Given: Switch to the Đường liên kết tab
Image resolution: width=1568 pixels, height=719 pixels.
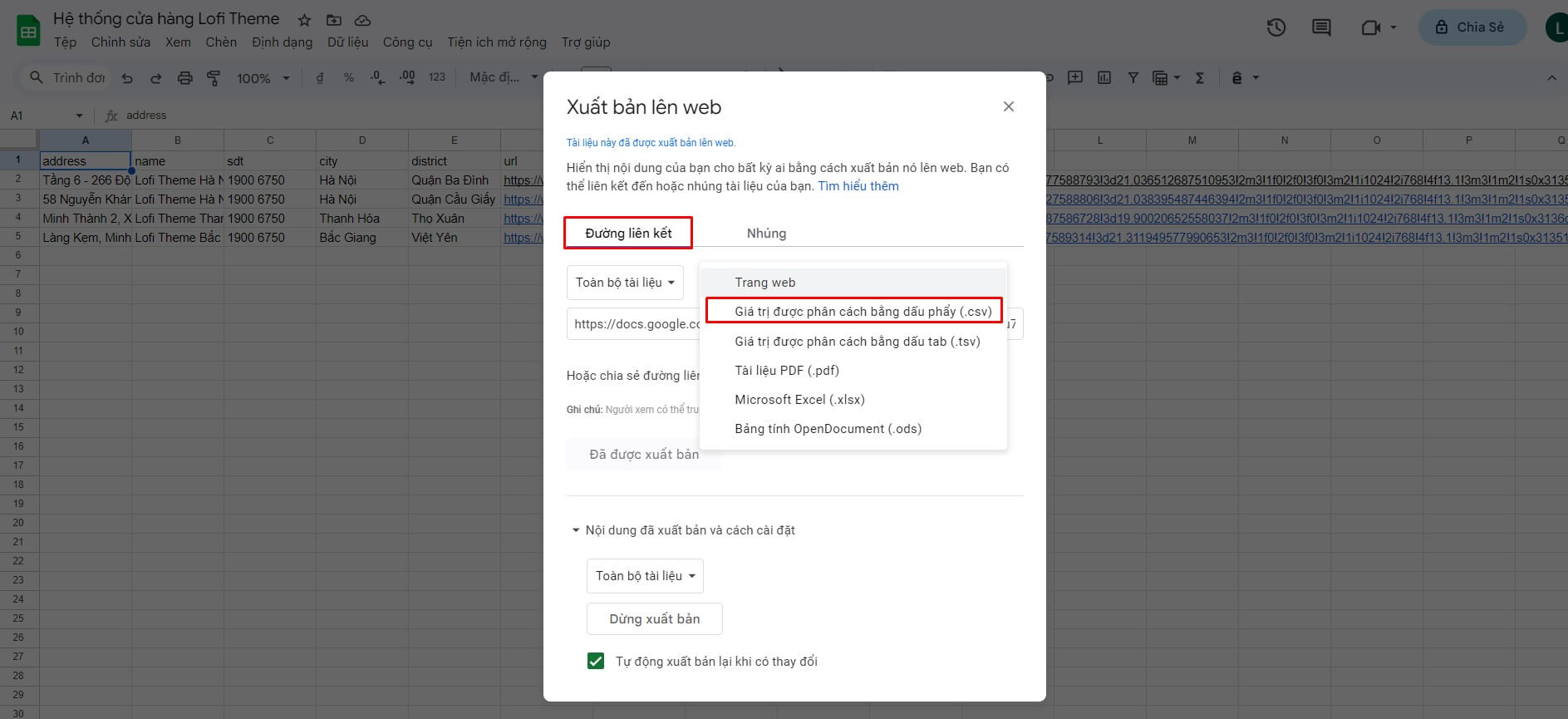Looking at the screenshot, I should 628,233.
